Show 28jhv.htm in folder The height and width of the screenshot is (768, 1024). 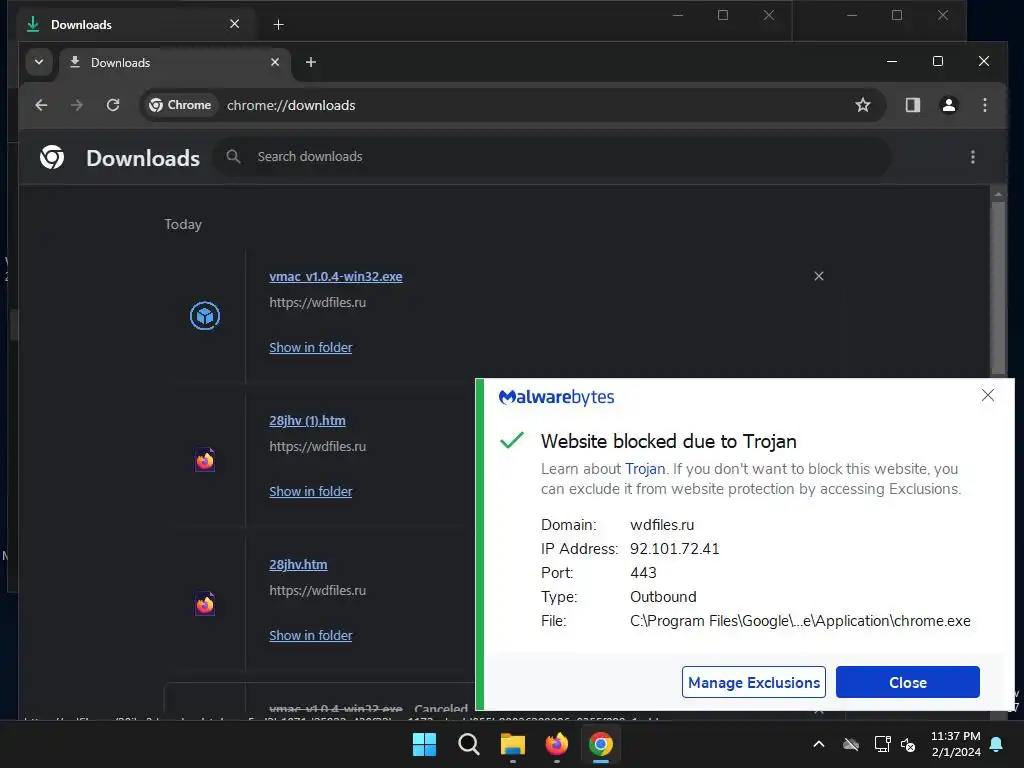(x=311, y=635)
